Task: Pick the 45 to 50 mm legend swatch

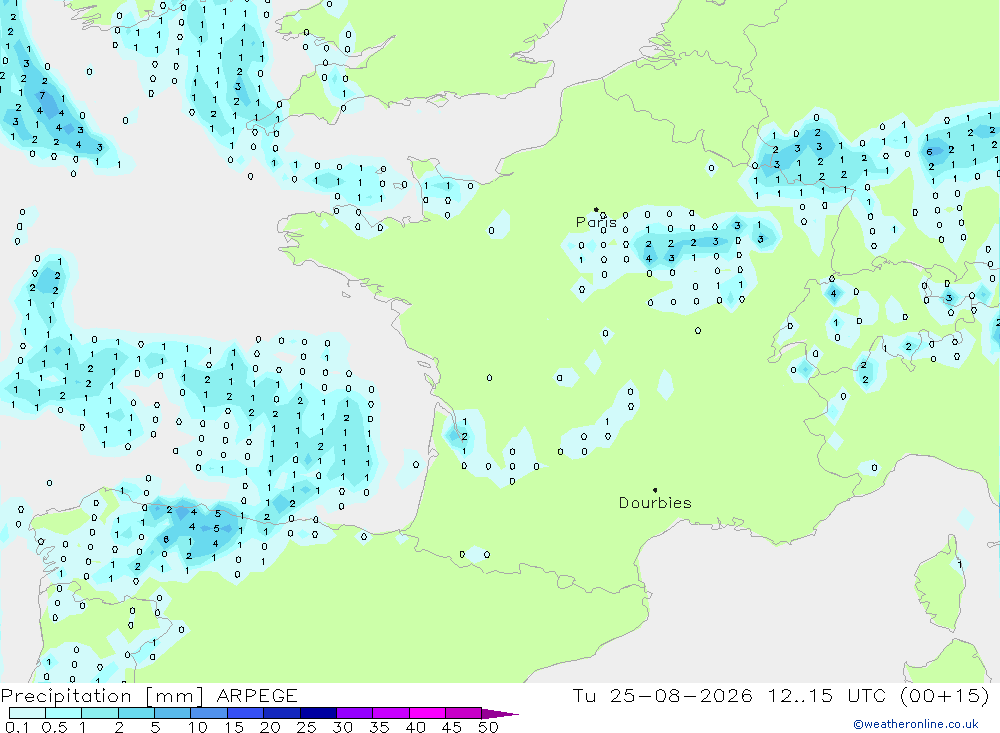Action: tap(464, 713)
